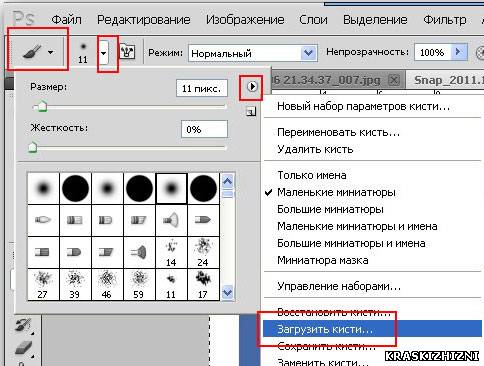Image resolution: width=484 pixels, height=366 pixels.
Task: Select chalk brush labeled 17
Action: [x=203, y=284]
